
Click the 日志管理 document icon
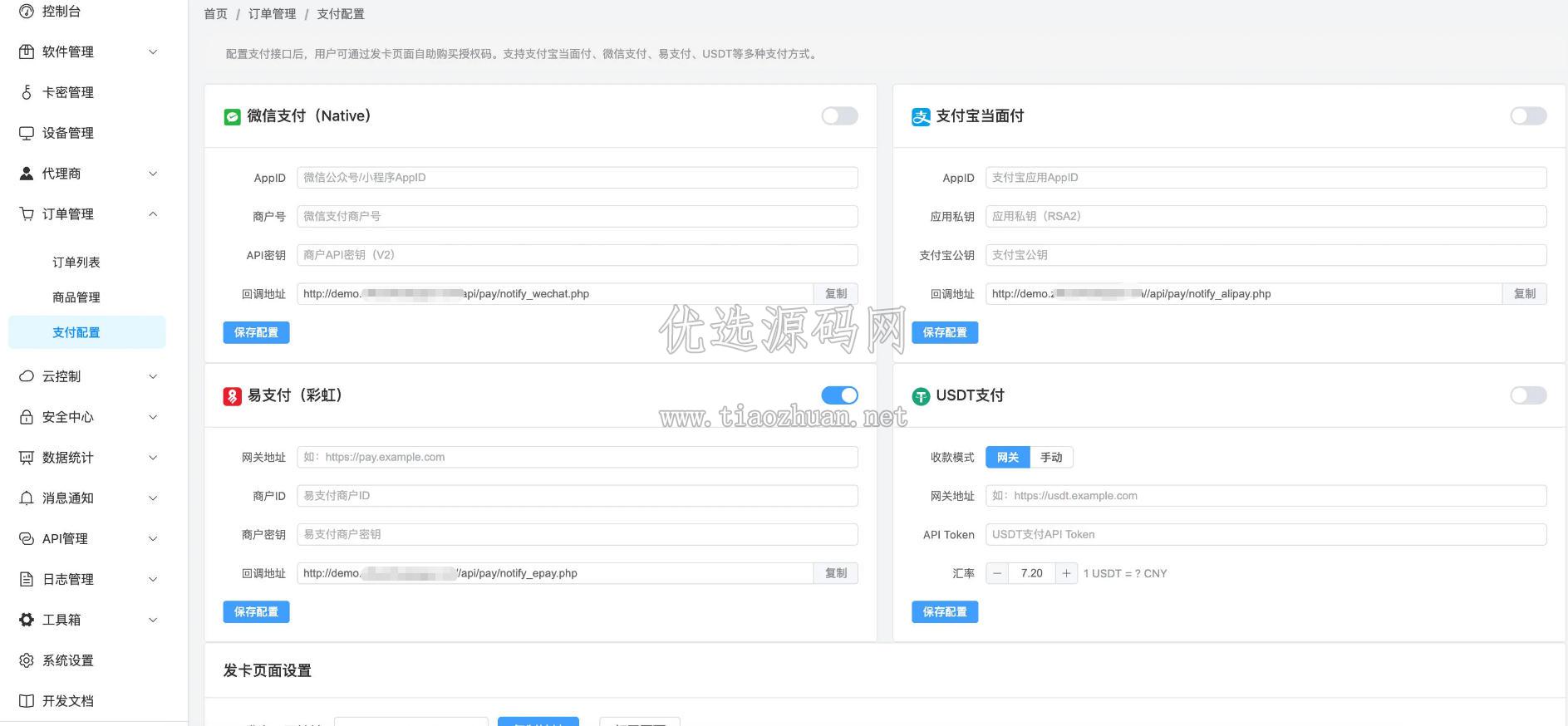(27, 579)
